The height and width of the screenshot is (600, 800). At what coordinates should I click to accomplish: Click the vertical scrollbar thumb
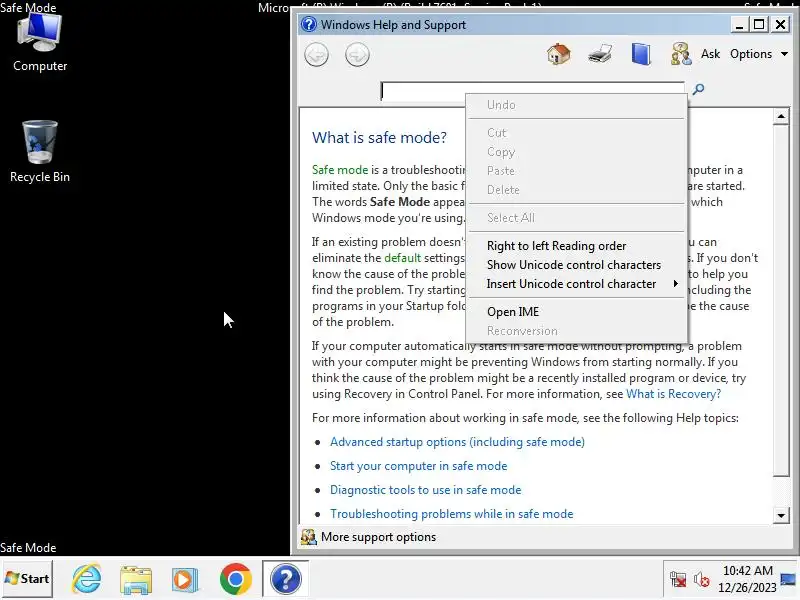click(781, 301)
